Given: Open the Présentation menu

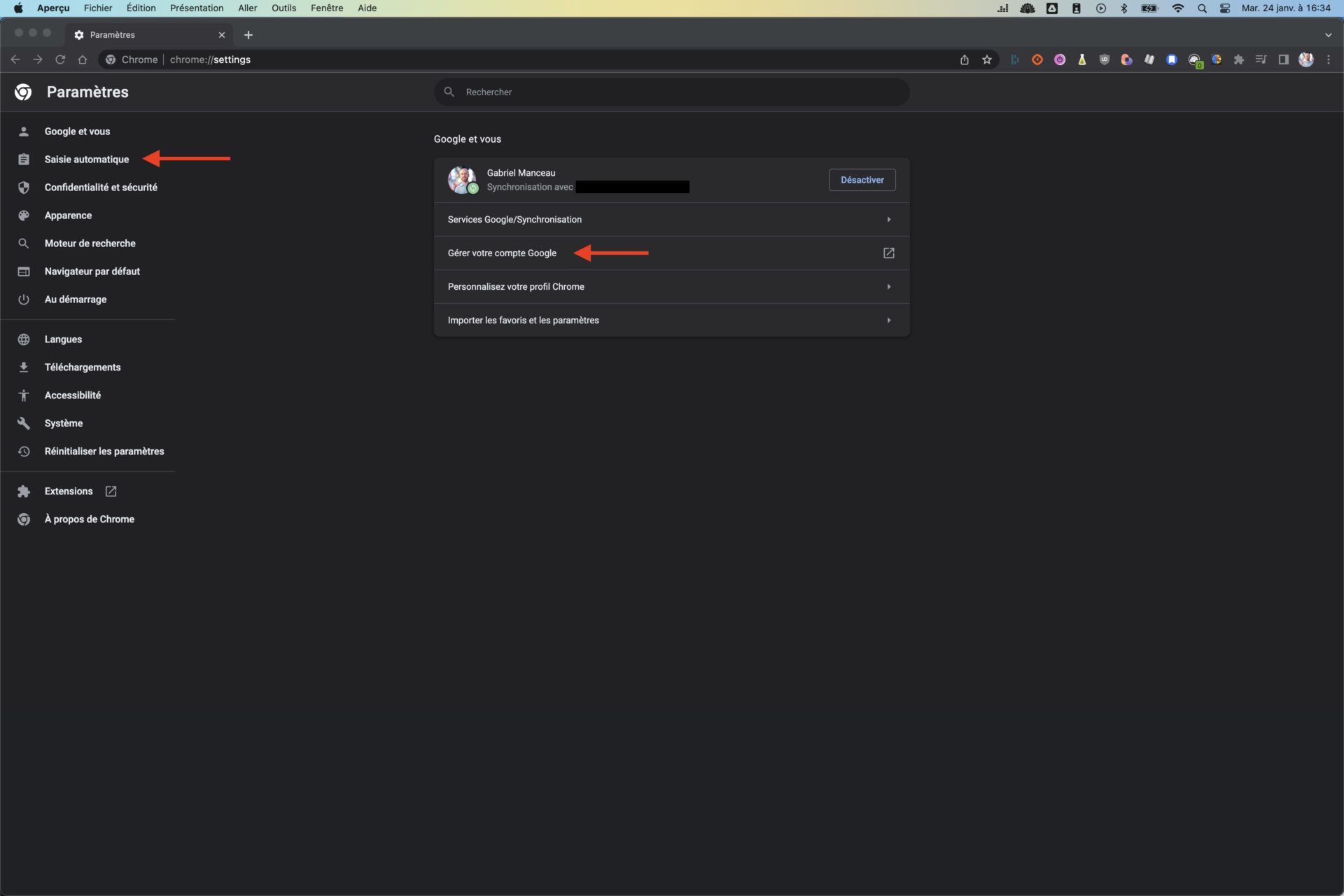Looking at the screenshot, I should point(196,8).
